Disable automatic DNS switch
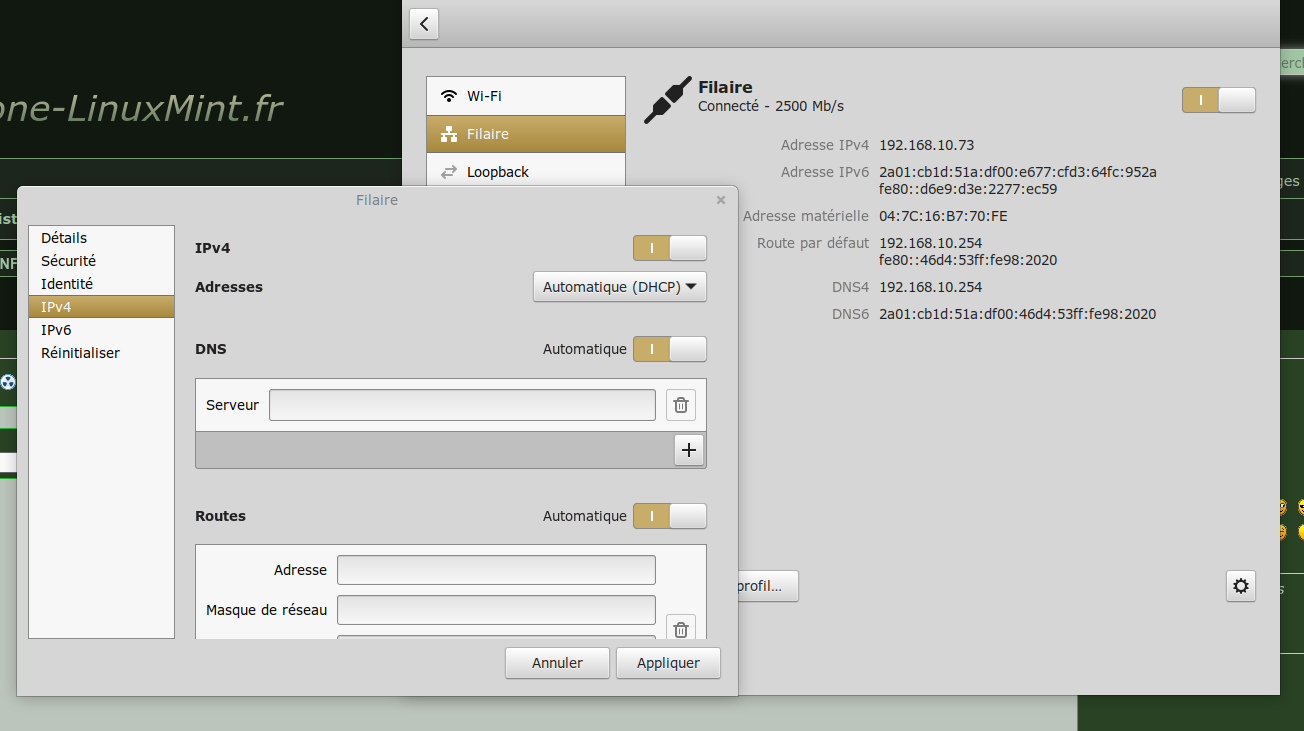 click(669, 349)
